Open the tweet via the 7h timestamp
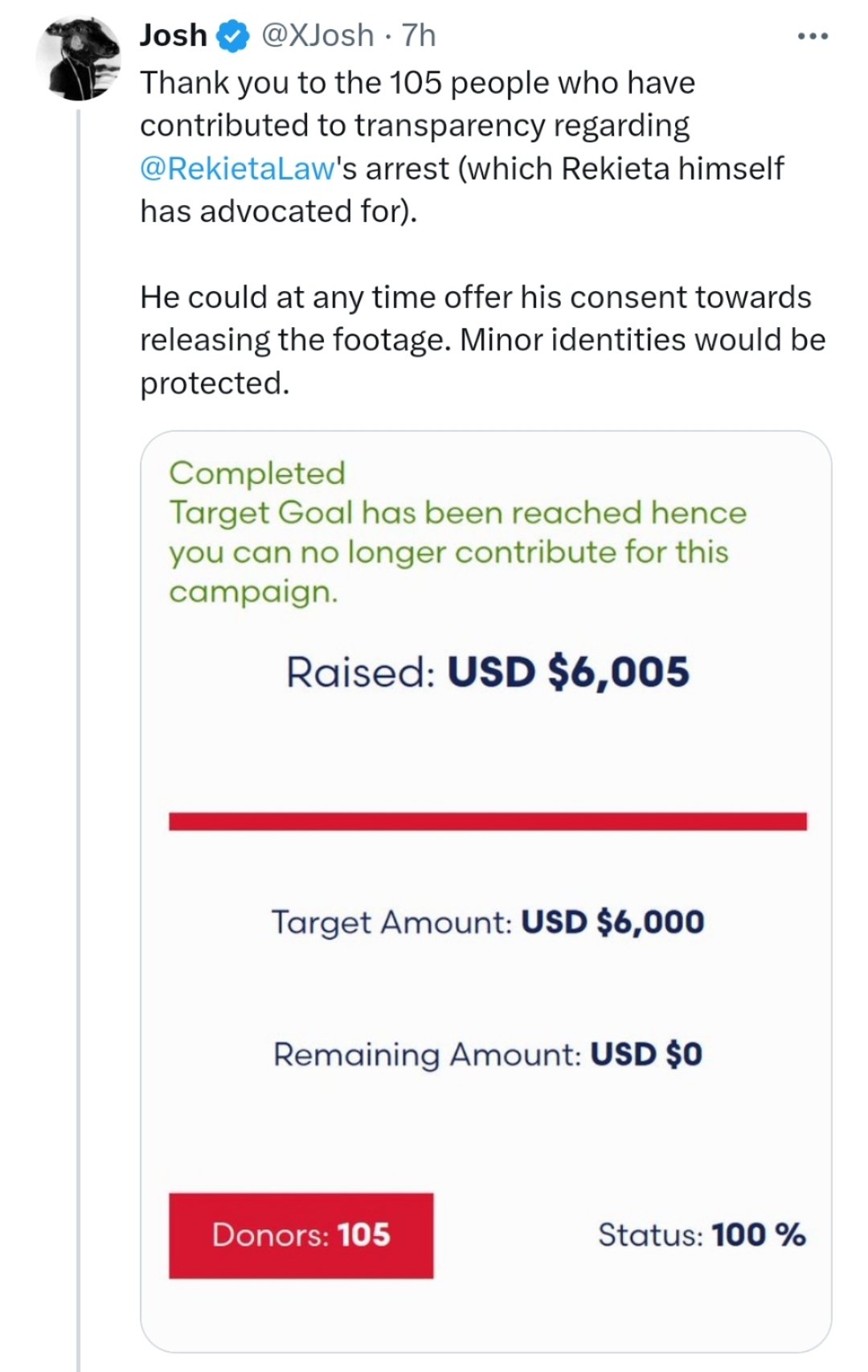The width and height of the screenshot is (868, 1372). 419,35
